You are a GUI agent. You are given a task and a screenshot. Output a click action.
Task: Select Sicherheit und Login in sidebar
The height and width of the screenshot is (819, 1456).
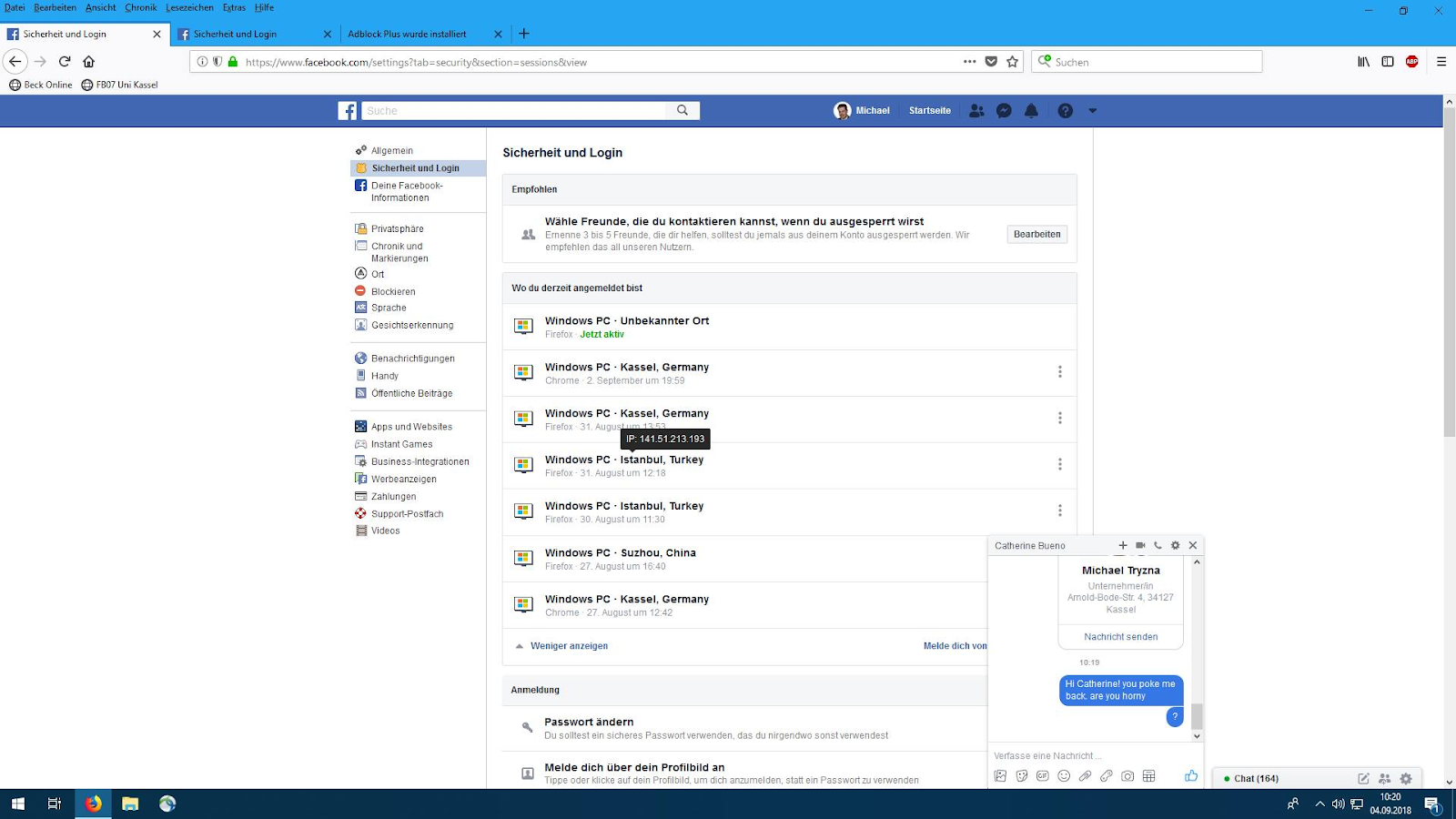[x=419, y=168]
